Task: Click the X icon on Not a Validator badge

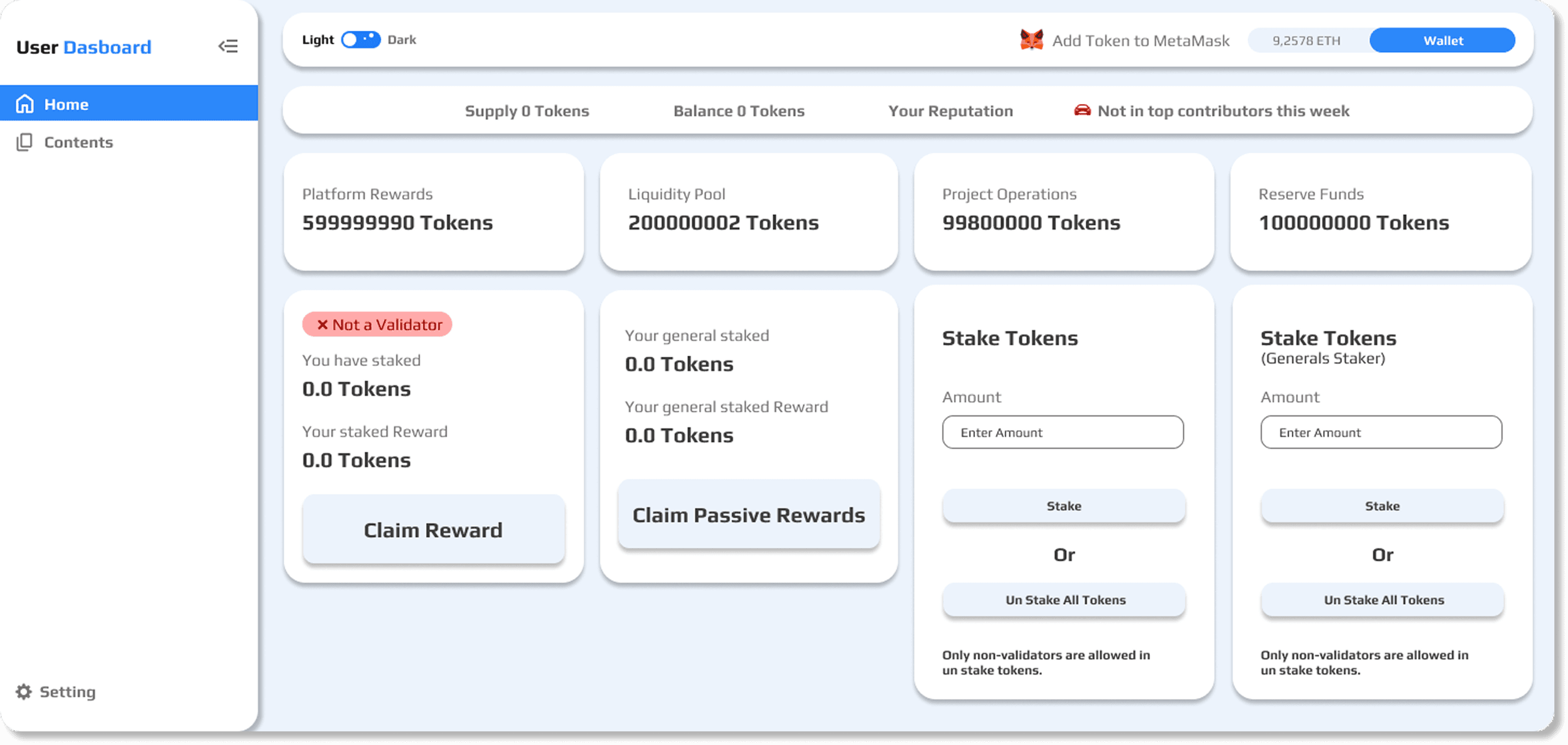Action: (x=323, y=324)
